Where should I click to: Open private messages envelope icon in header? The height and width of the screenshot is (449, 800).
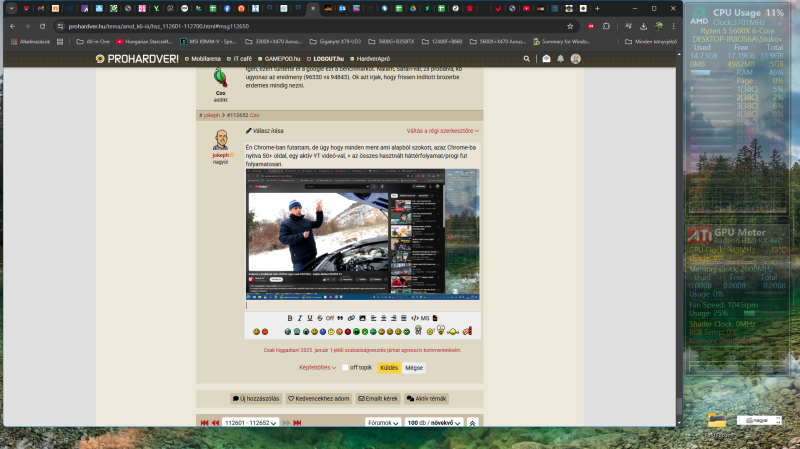pyautogui.click(x=546, y=59)
